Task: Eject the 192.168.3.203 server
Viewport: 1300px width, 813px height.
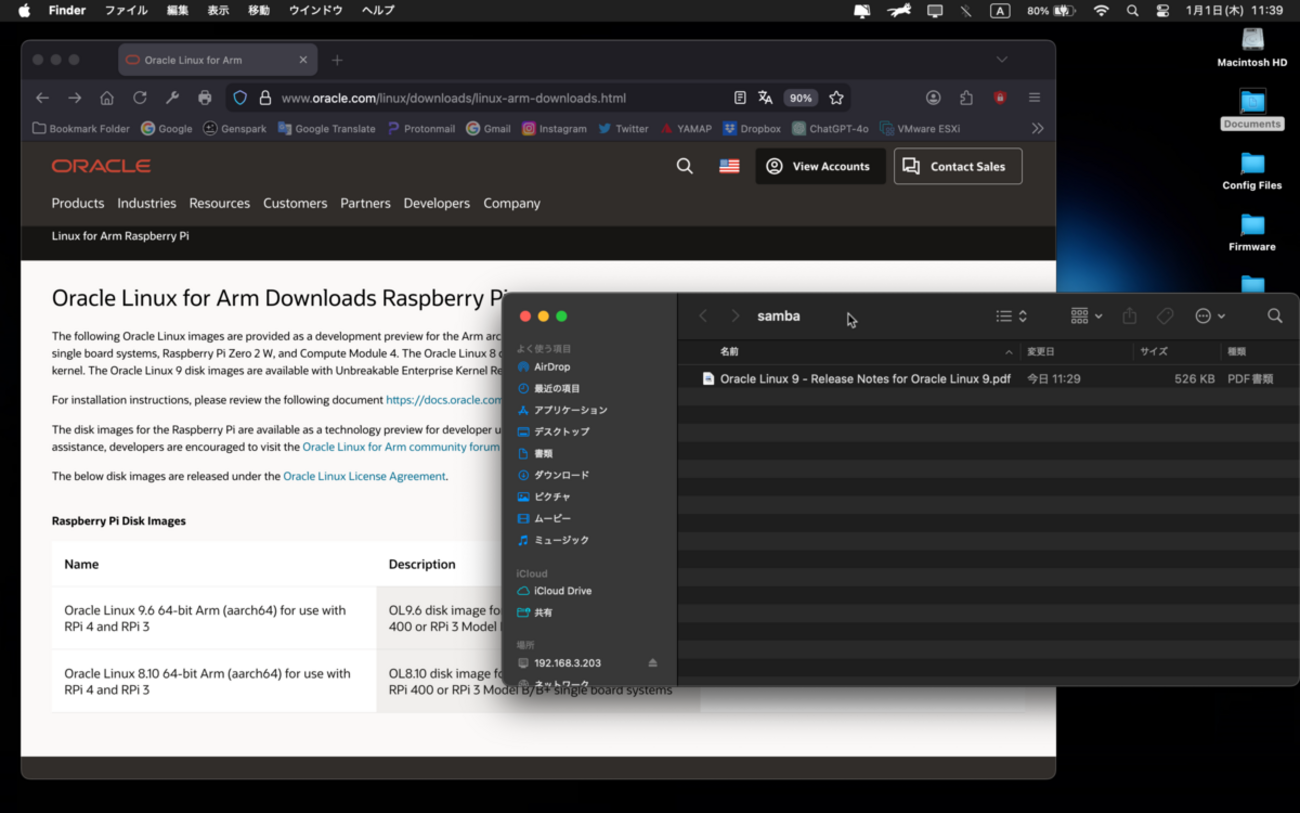Action: (x=653, y=663)
